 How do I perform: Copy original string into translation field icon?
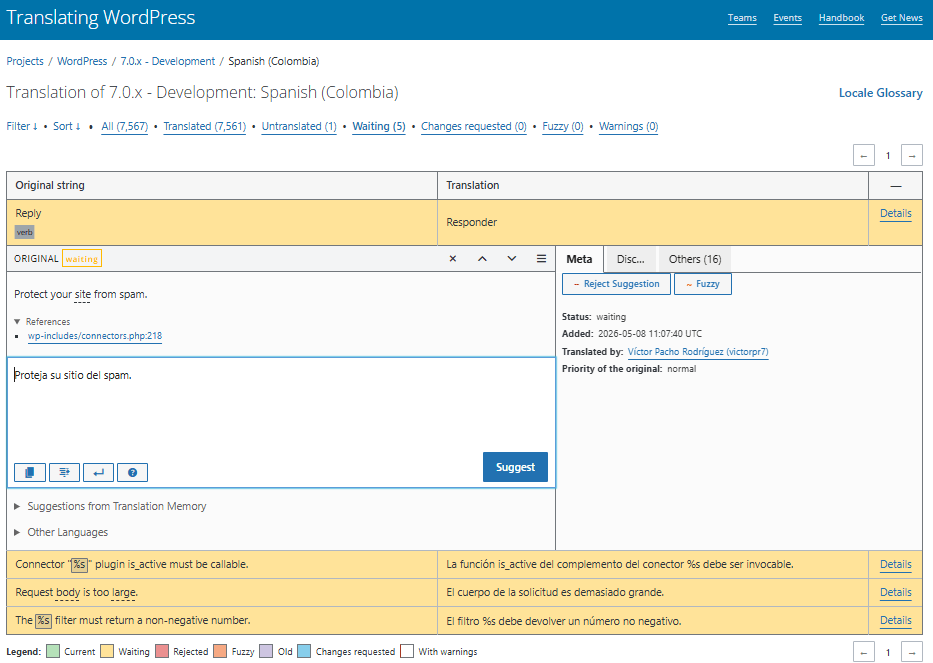coord(30,473)
